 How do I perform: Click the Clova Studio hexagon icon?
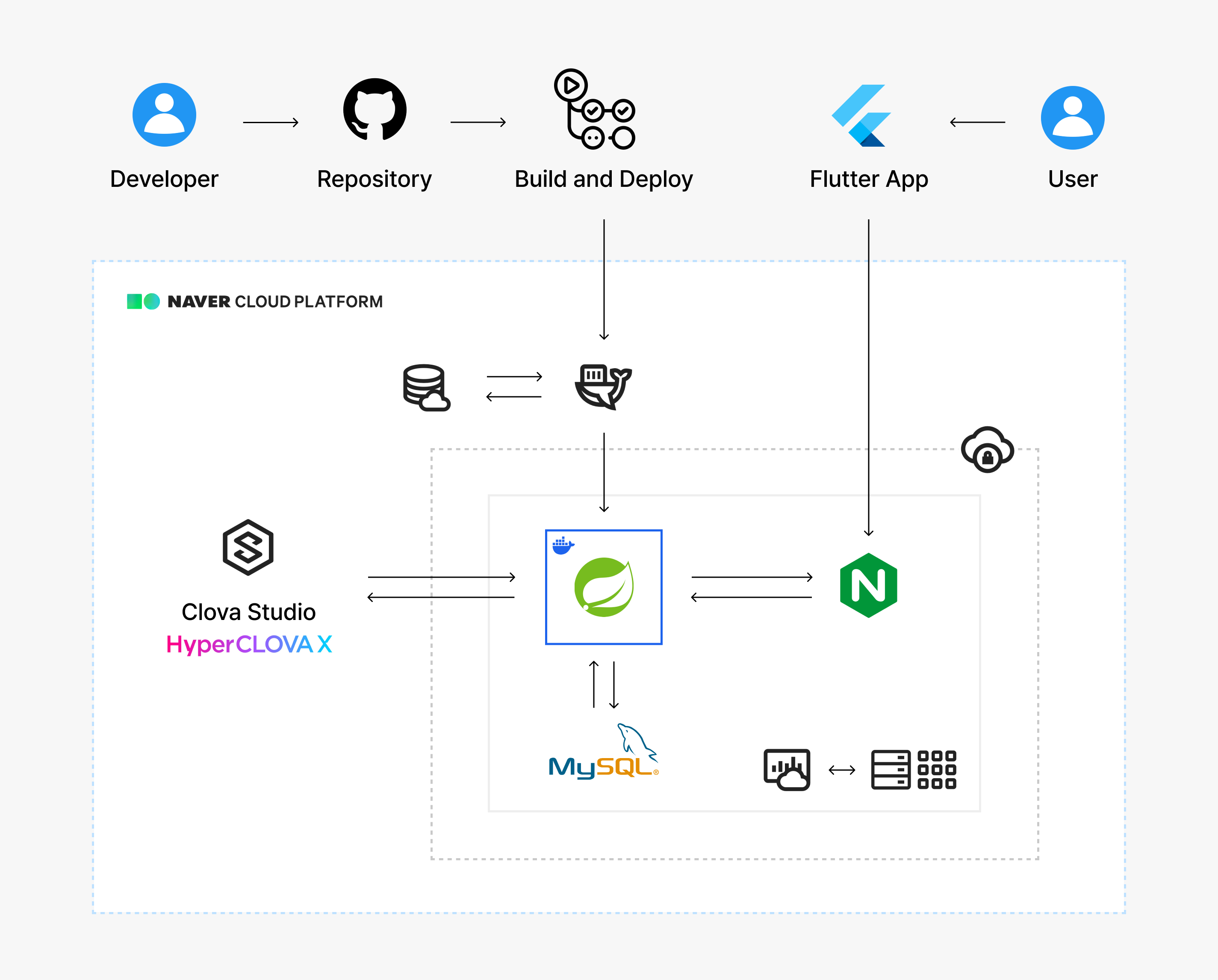[248, 547]
